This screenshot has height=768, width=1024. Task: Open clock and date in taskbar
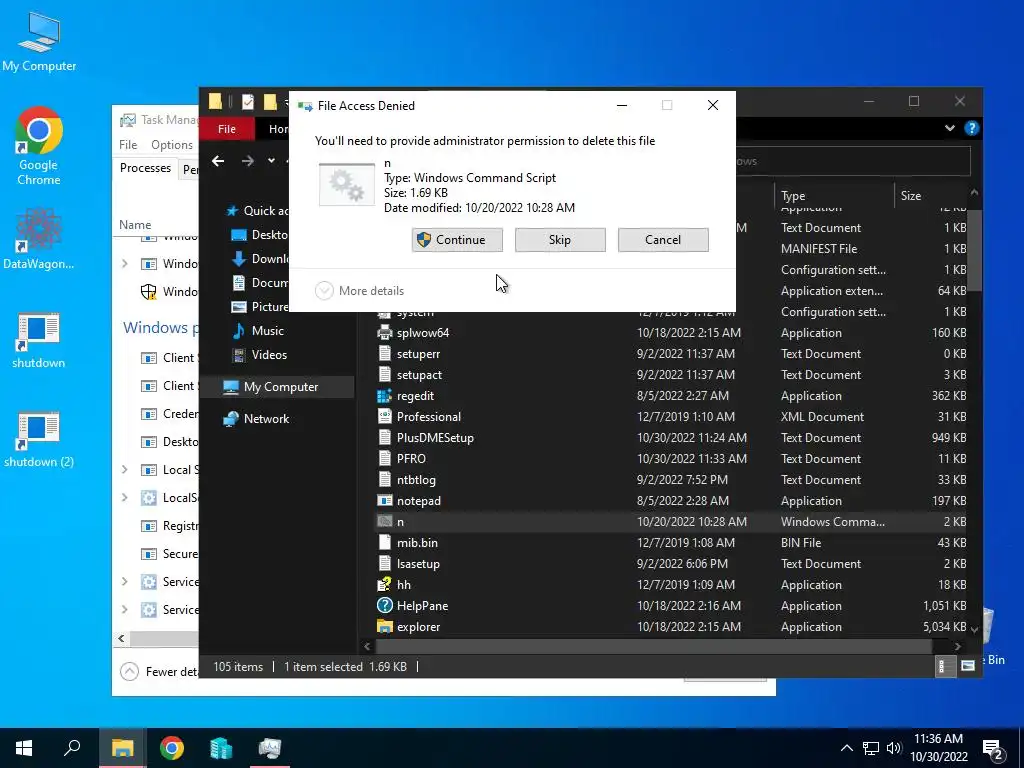[x=938, y=748]
